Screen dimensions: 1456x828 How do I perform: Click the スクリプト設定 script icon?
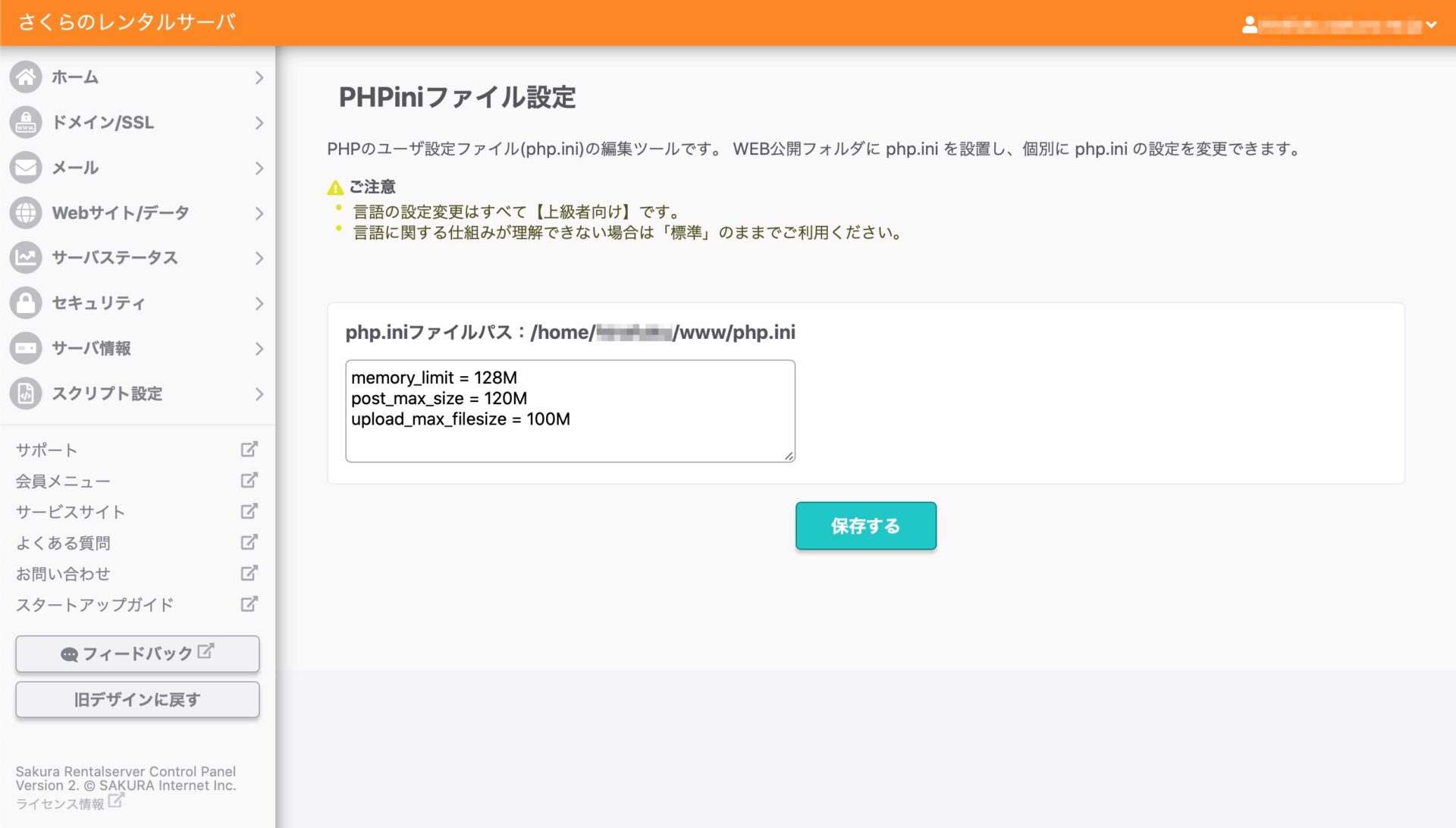pos(27,394)
